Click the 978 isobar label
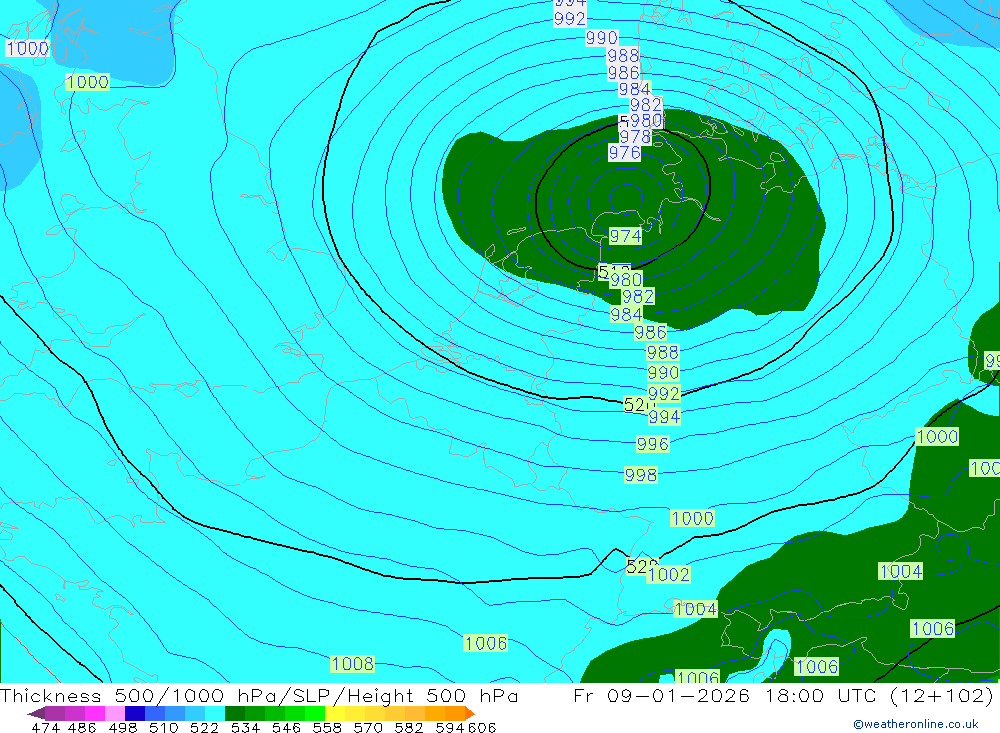Screen dimensions: 1000x733 [635, 137]
